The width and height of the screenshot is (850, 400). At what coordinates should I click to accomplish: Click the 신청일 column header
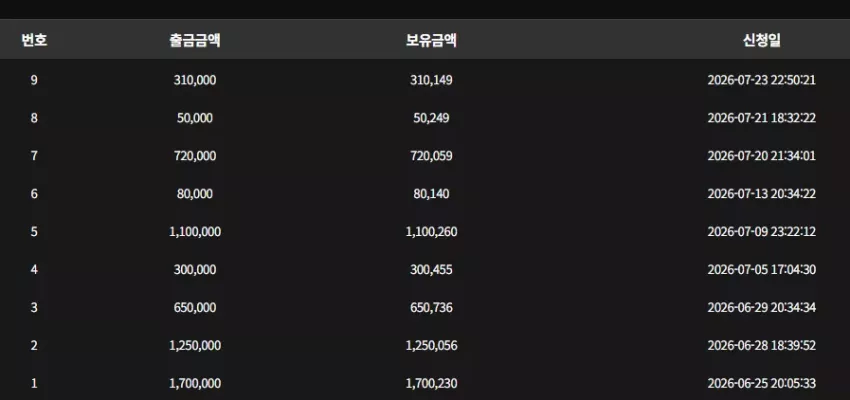[762, 40]
